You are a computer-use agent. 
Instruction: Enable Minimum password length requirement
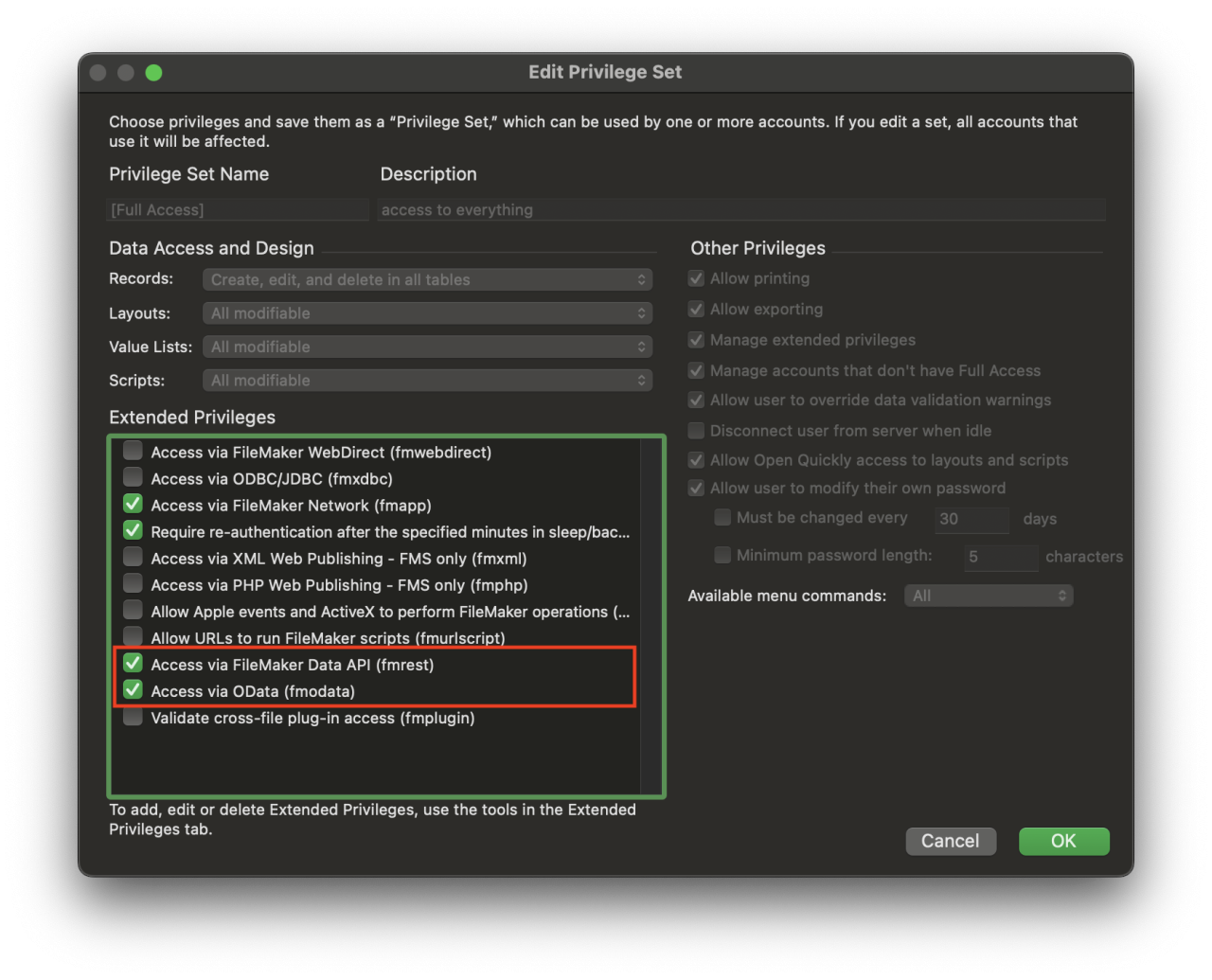722,555
